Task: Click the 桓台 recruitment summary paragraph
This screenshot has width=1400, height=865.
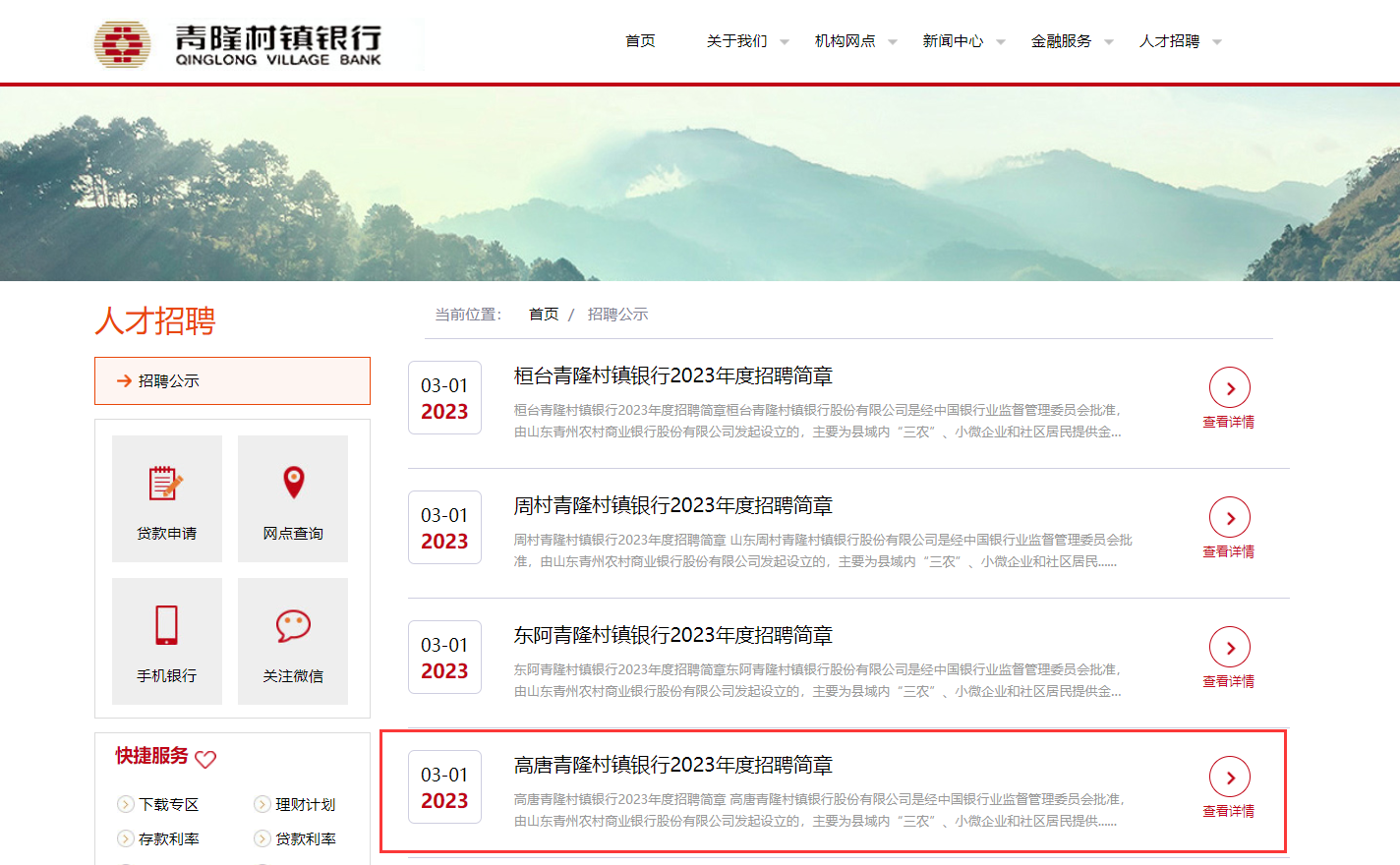Action: pos(818,421)
